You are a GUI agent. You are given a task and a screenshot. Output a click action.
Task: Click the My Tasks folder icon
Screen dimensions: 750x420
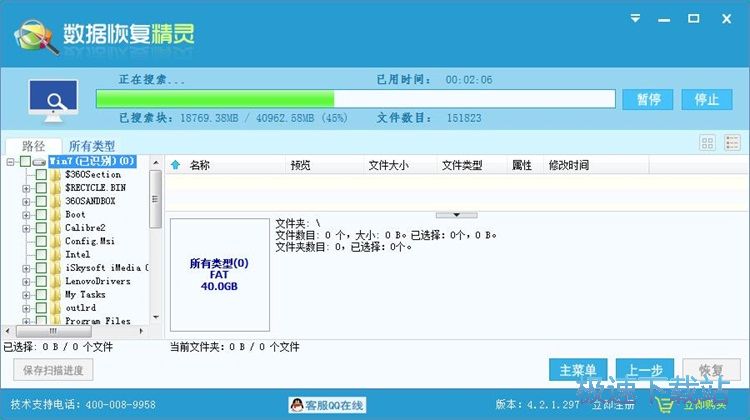point(55,295)
